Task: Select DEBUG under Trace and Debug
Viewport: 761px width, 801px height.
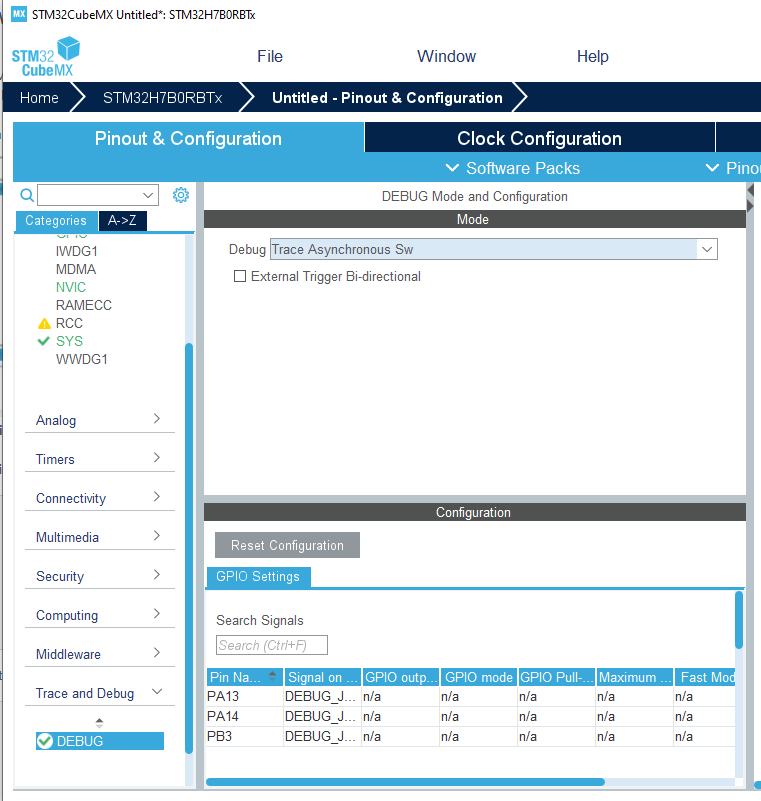Action: [x=100, y=741]
